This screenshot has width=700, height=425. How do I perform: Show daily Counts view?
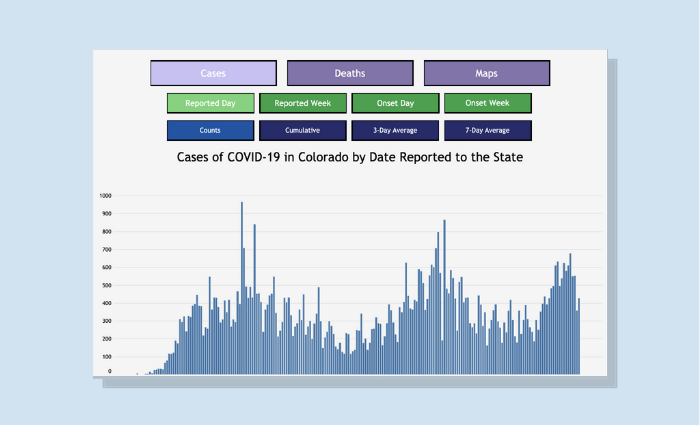pyautogui.click(x=211, y=131)
